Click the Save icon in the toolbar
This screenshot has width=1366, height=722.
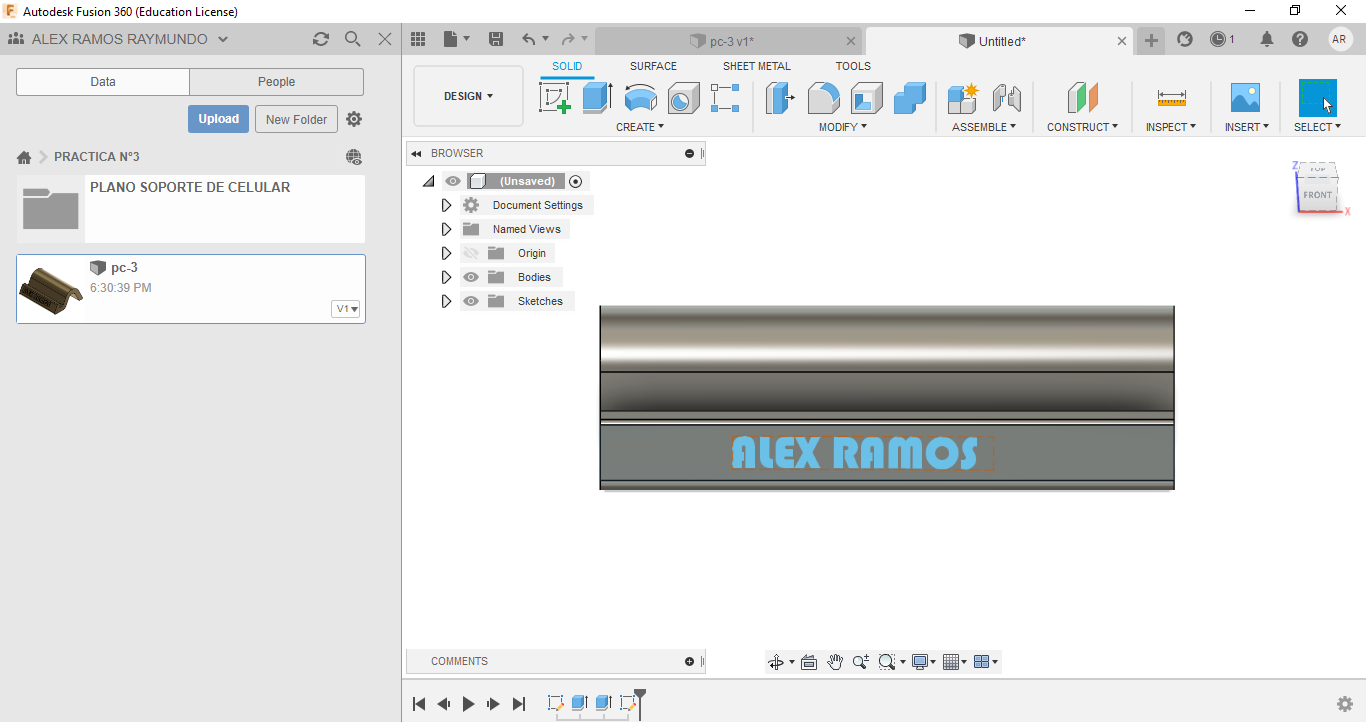pos(496,39)
